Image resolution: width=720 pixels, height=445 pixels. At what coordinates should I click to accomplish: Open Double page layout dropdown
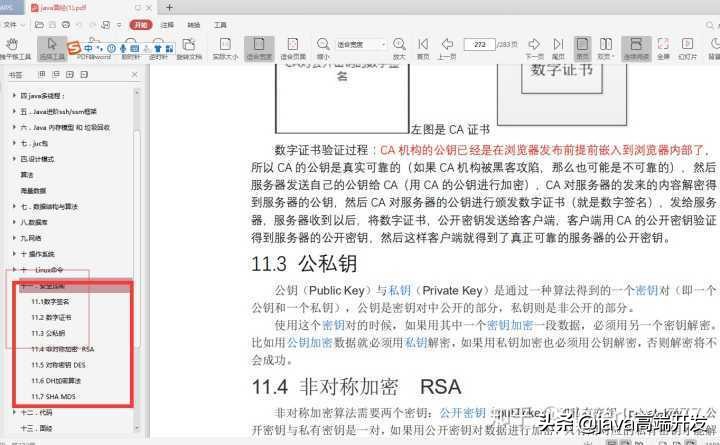[606, 48]
